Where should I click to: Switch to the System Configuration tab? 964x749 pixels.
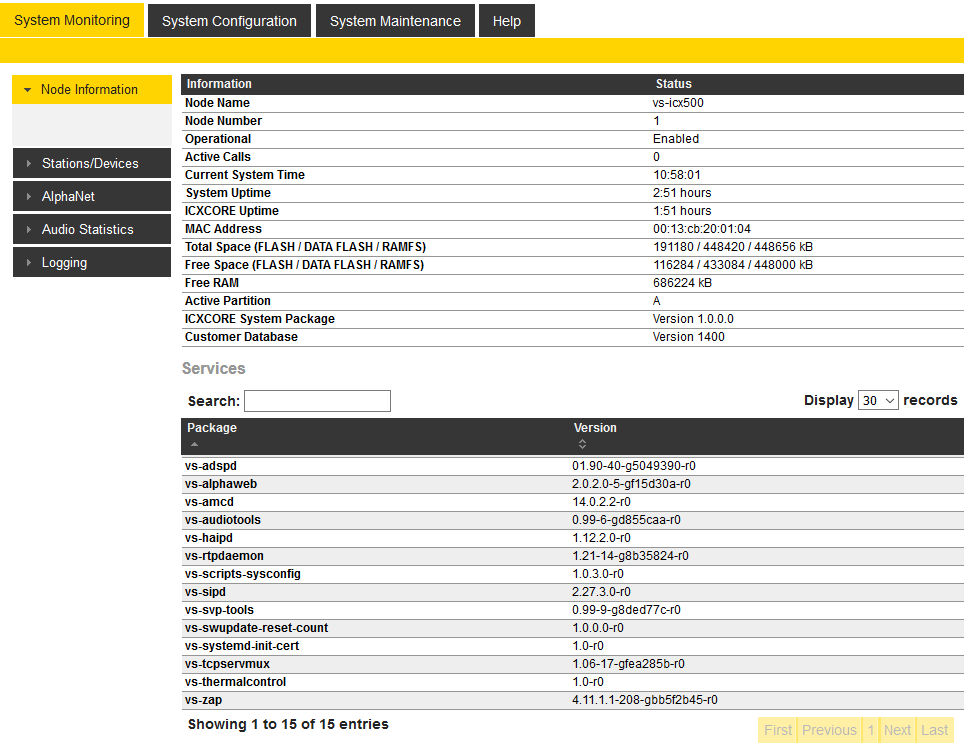[x=229, y=21]
